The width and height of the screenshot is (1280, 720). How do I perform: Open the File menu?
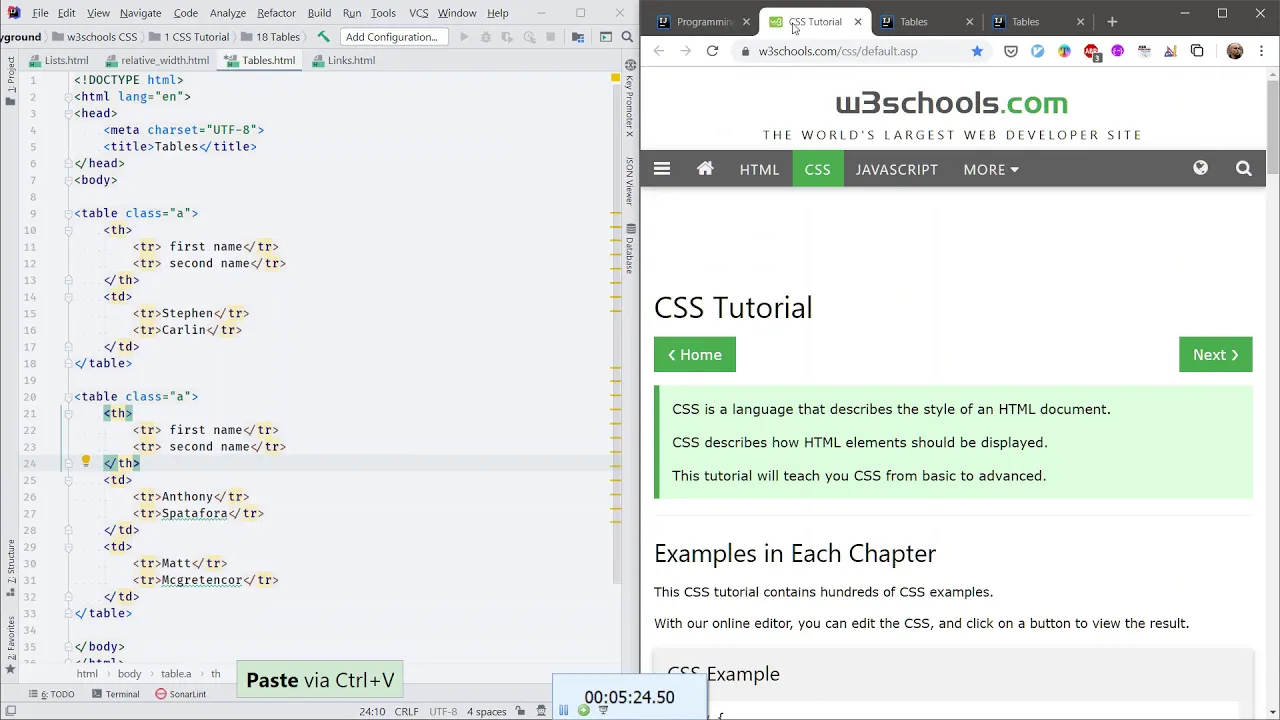tap(40, 13)
